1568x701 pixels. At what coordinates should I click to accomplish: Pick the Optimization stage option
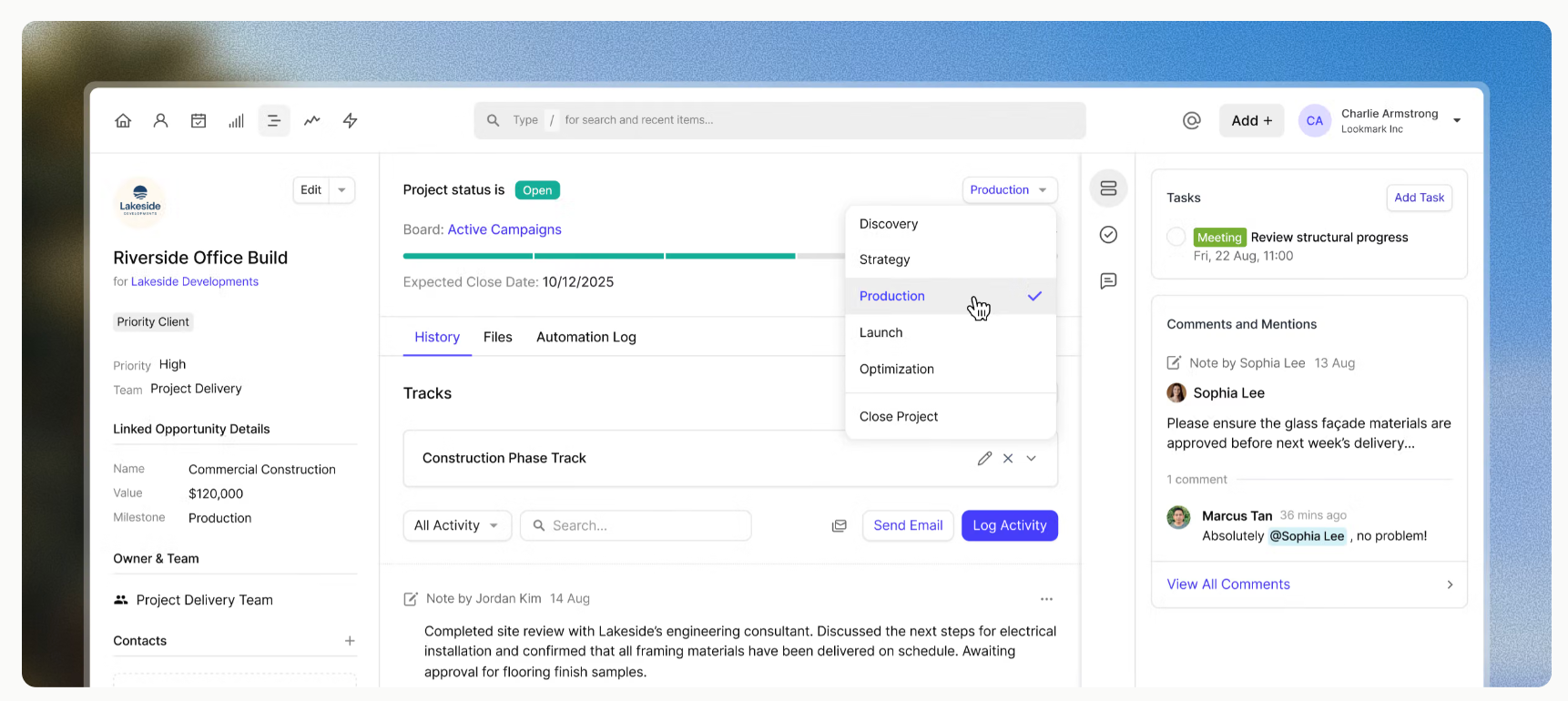[951, 369]
